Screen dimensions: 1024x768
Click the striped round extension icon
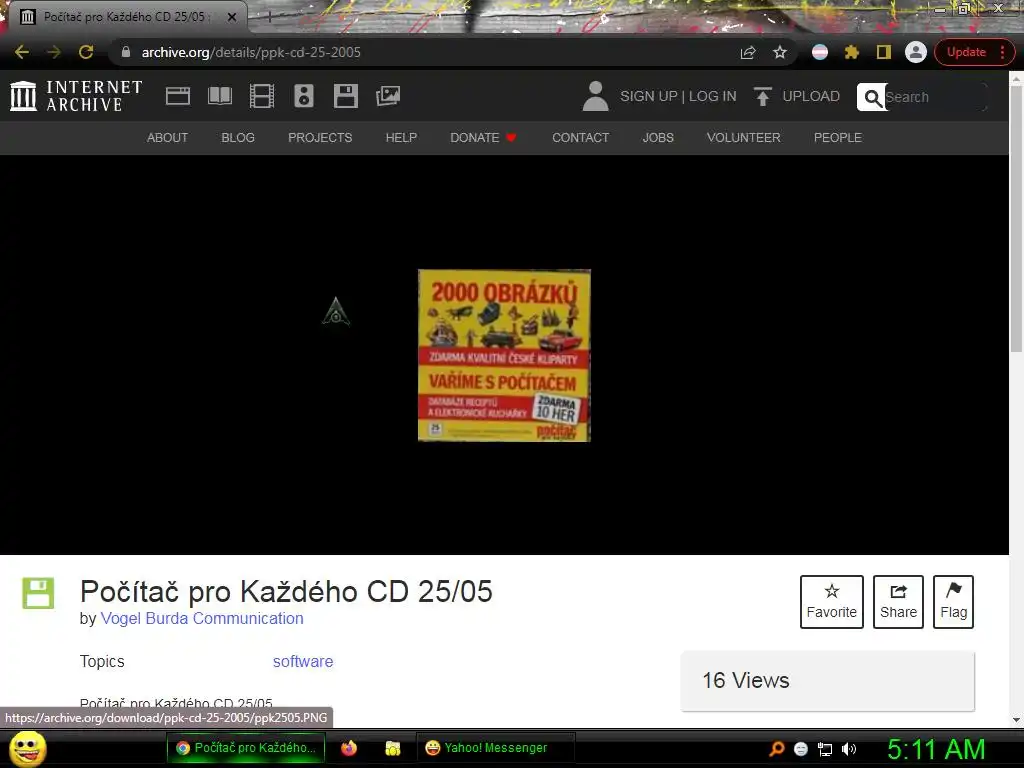pos(820,52)
